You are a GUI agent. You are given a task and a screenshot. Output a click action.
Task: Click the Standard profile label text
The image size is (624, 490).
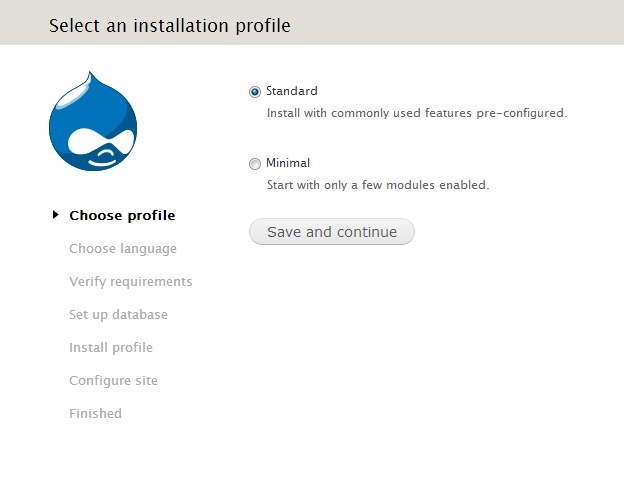(291, 91)
